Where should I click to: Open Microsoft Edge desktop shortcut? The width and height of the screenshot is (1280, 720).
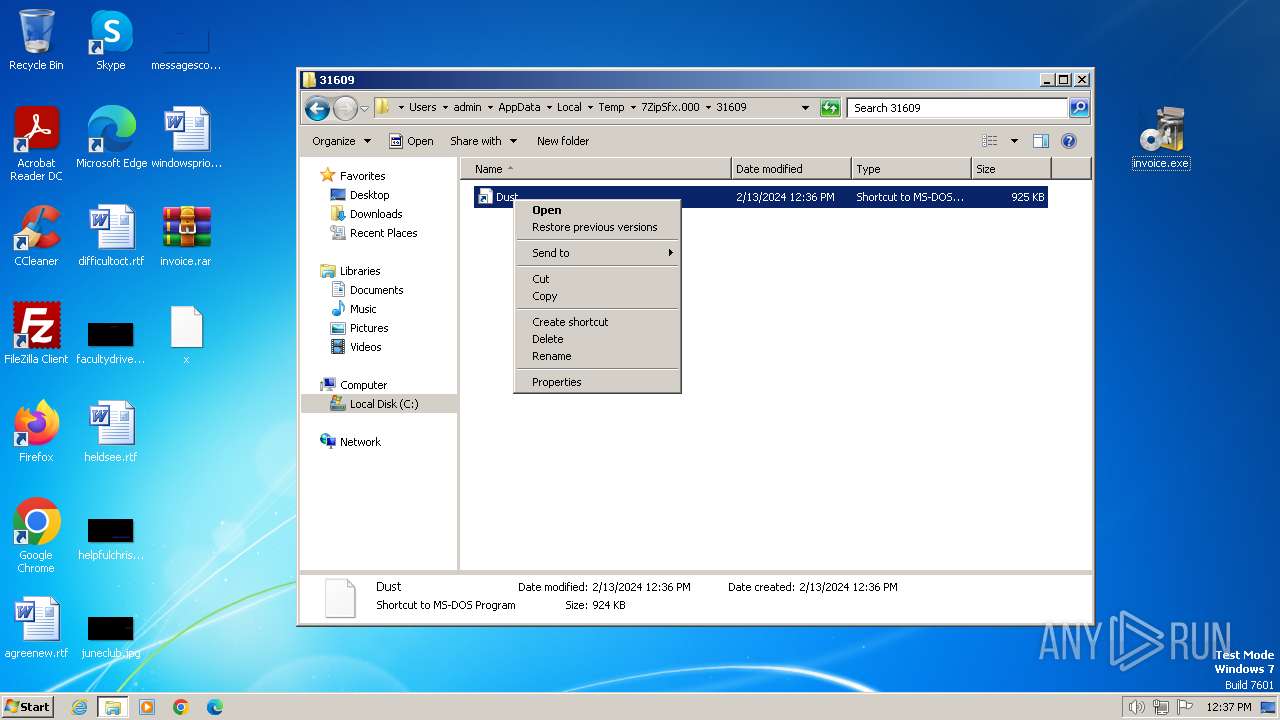coord(111,138)
